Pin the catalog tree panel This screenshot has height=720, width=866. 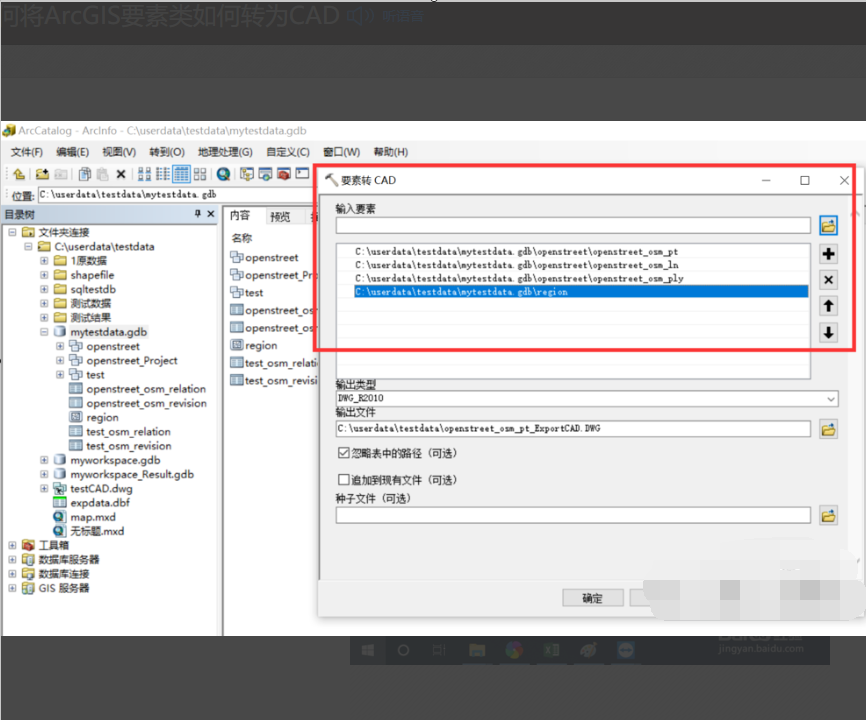[x=198, y=214]
